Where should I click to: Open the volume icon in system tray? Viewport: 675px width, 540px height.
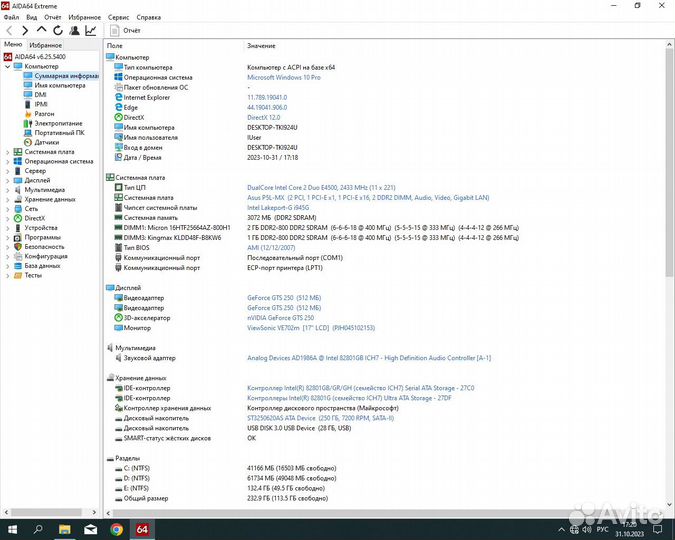pyautogui.click(x=587, y=529)
